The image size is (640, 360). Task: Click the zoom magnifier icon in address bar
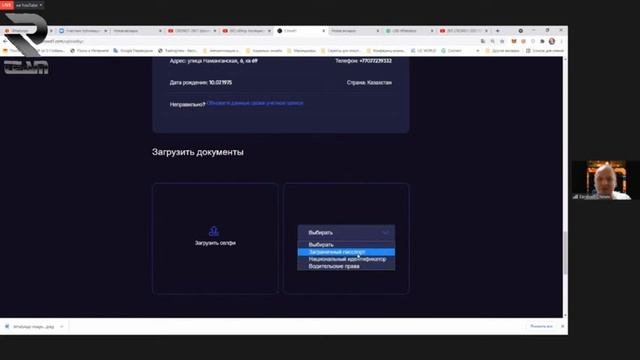[493, 41]
